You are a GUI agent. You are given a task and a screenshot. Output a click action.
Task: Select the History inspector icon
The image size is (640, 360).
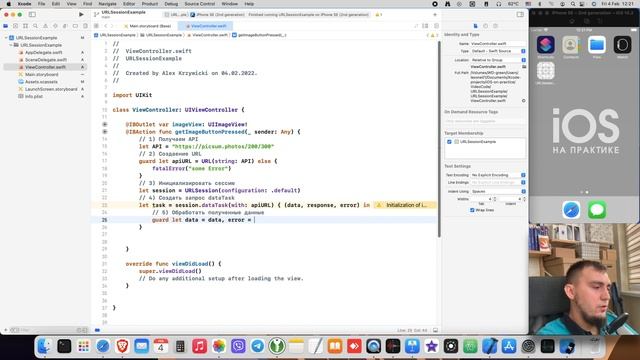tap(485, 26)
